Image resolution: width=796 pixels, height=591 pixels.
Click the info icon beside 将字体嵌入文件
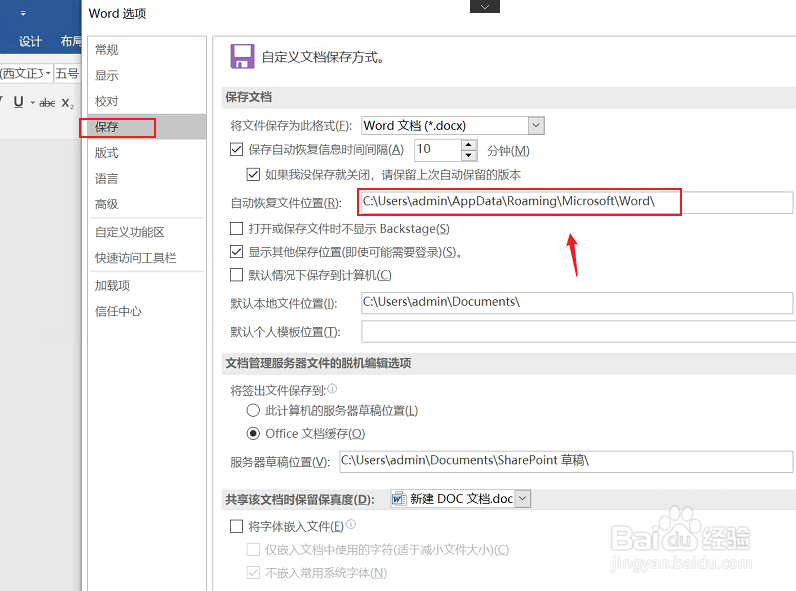pos(351,524)
